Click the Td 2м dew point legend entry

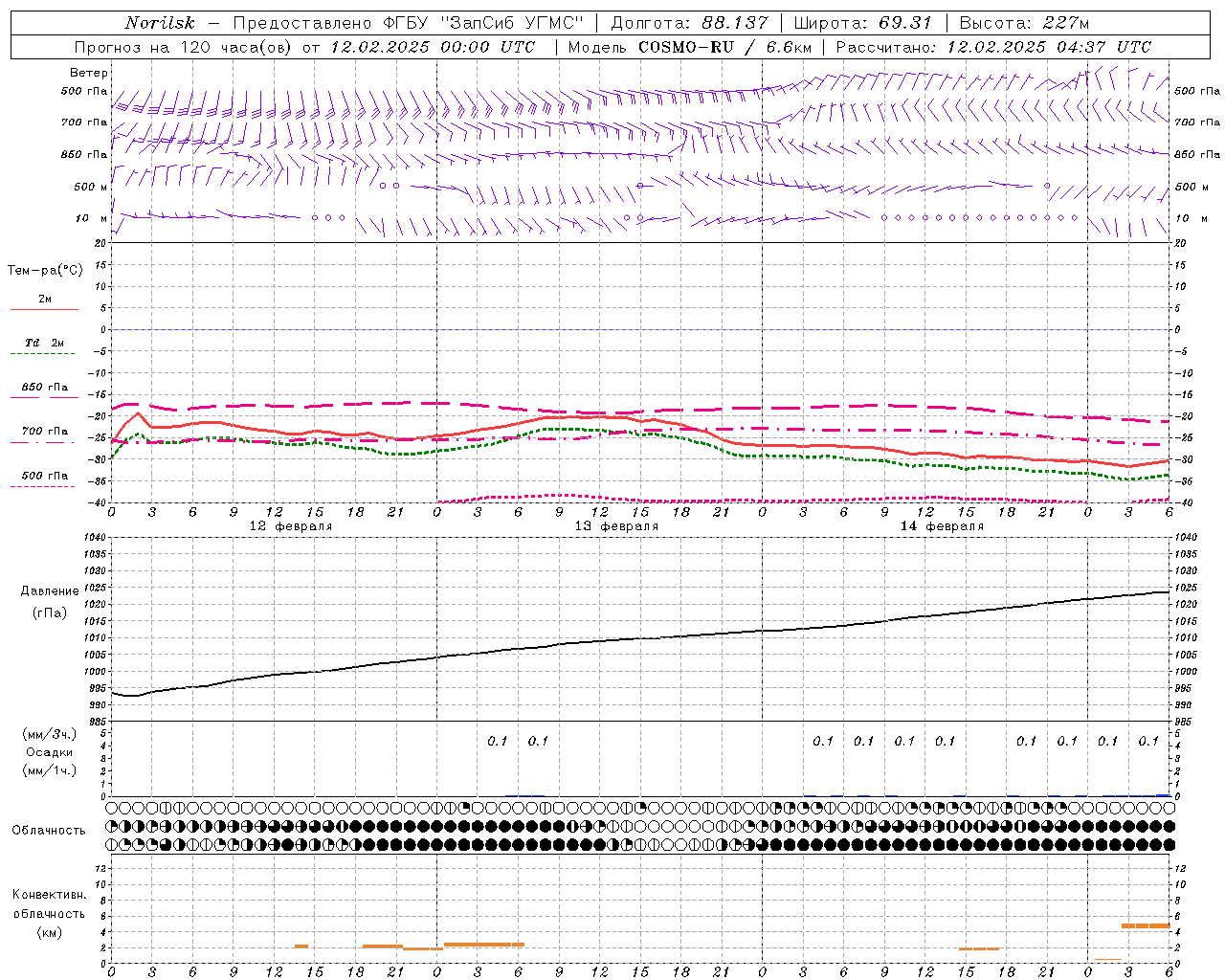point(45,343)
